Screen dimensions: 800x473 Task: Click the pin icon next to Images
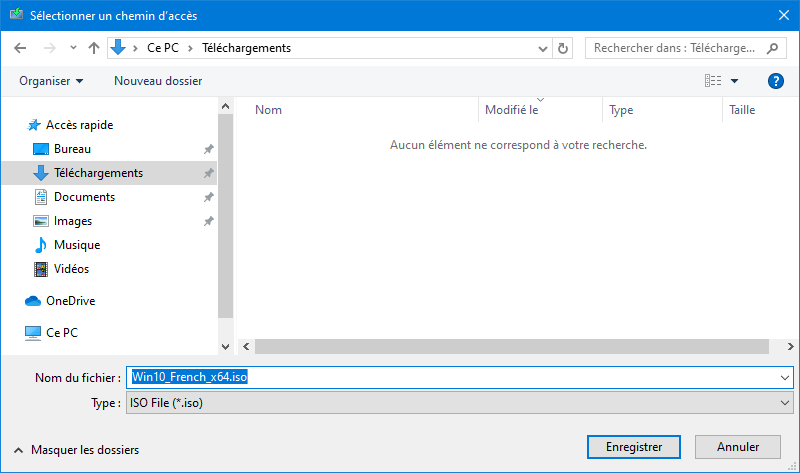tap(208, 221)
